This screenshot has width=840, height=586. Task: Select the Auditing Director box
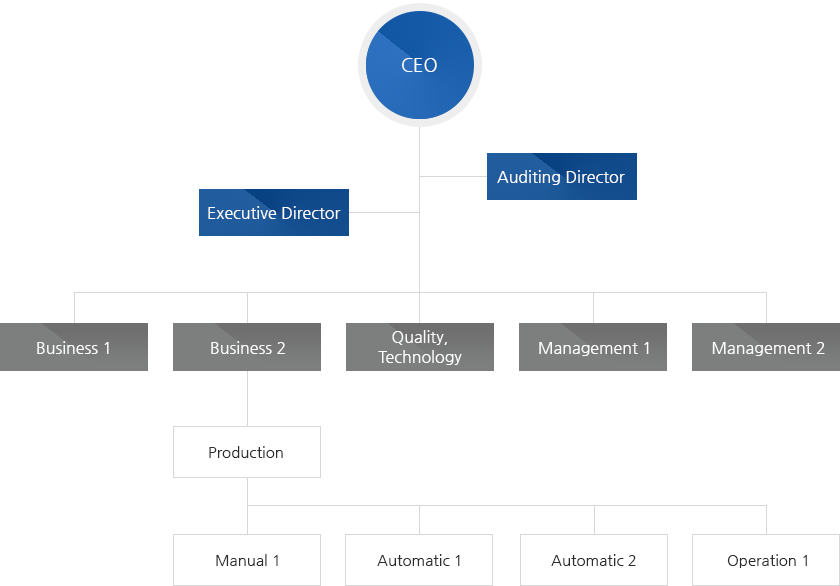pos(561,177)
